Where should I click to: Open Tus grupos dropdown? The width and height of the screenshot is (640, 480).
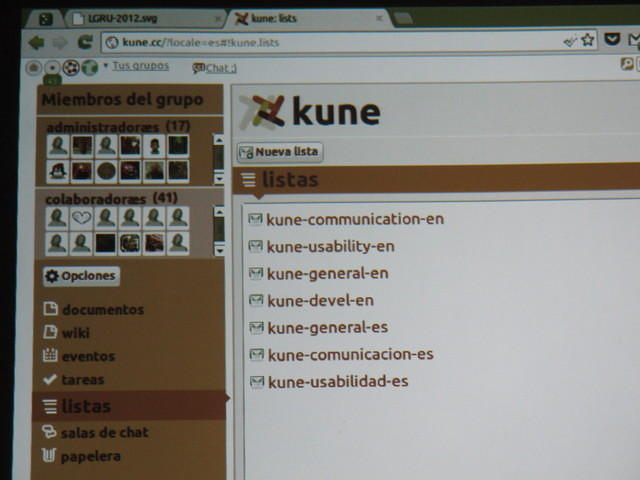click(140, 66)
